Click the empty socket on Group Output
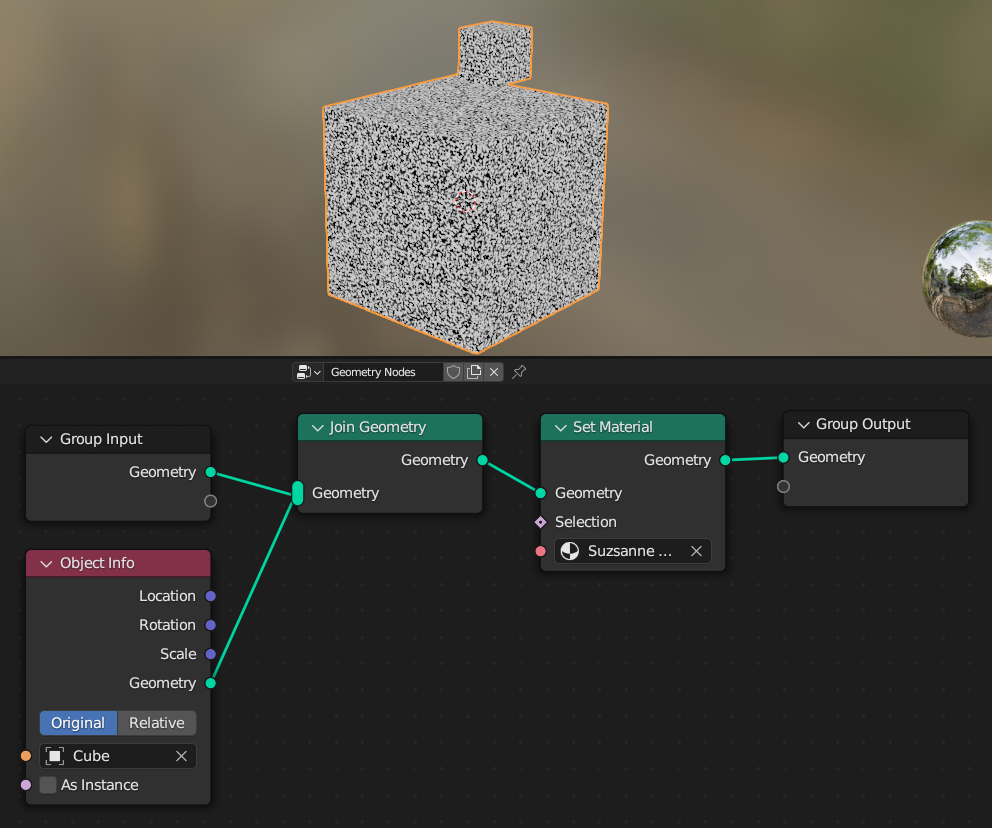This screenshot has height=828, width=992. (x=783, y=486)
